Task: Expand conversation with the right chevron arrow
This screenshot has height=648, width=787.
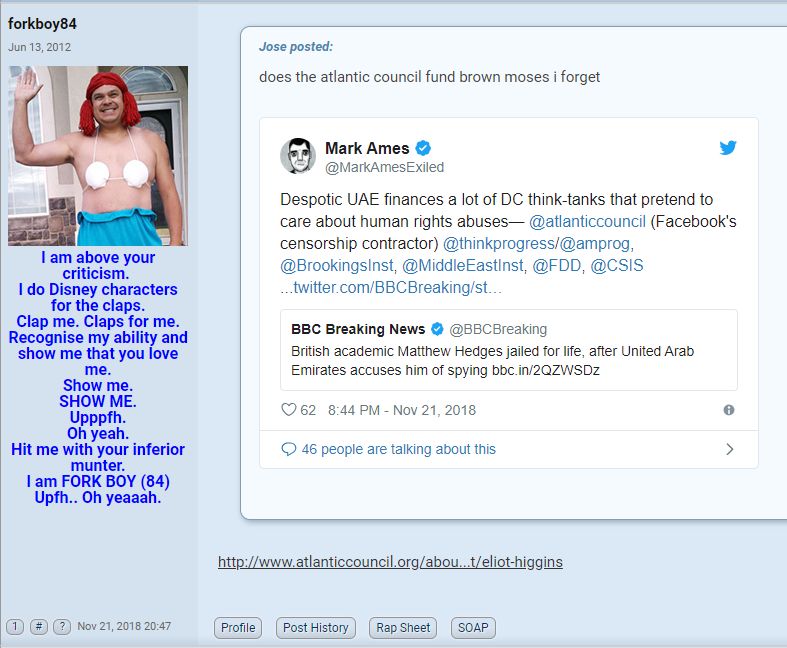Action: click(x=730, y=449)
